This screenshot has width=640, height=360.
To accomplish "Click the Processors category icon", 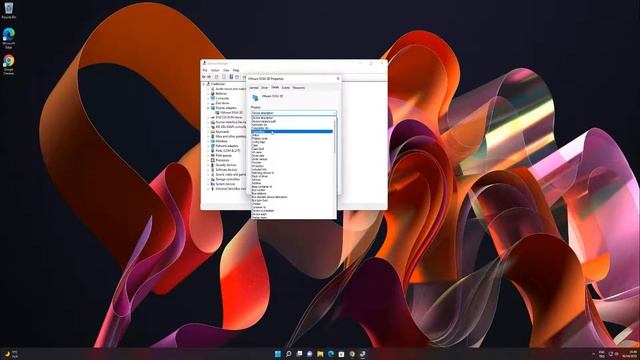I will (213, 160).
